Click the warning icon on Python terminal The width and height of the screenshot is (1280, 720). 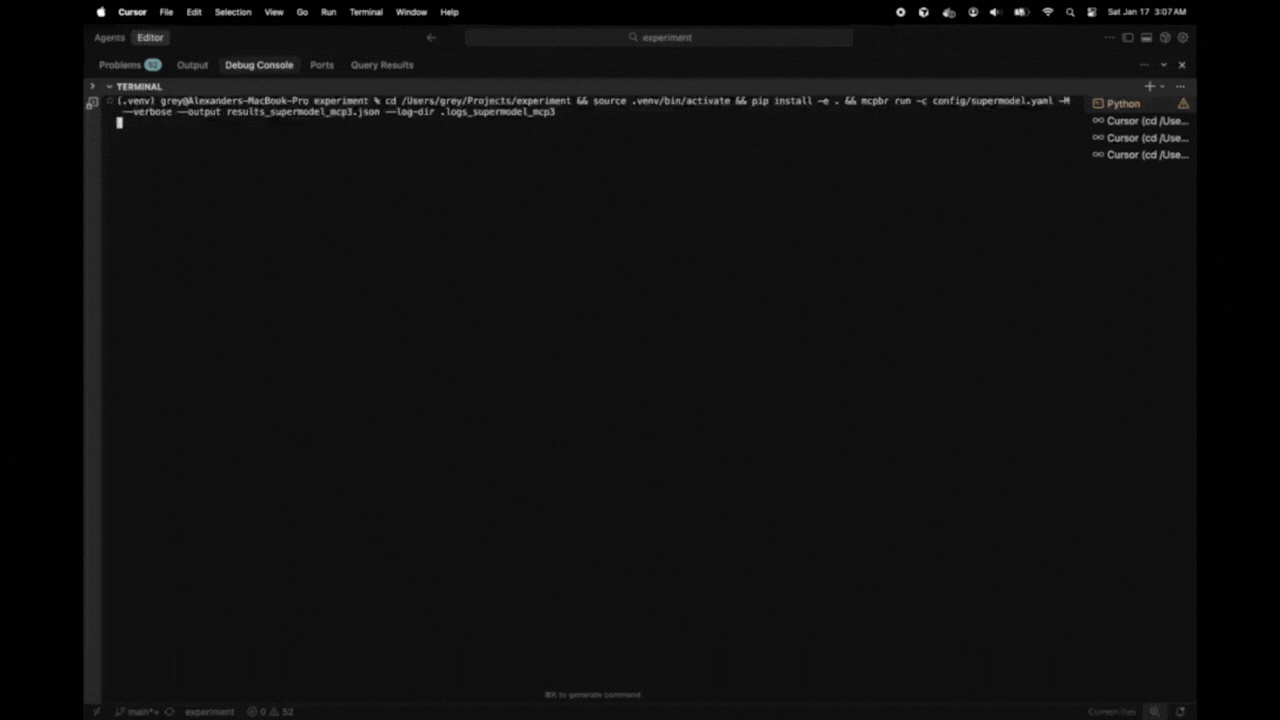[1184, 104]
